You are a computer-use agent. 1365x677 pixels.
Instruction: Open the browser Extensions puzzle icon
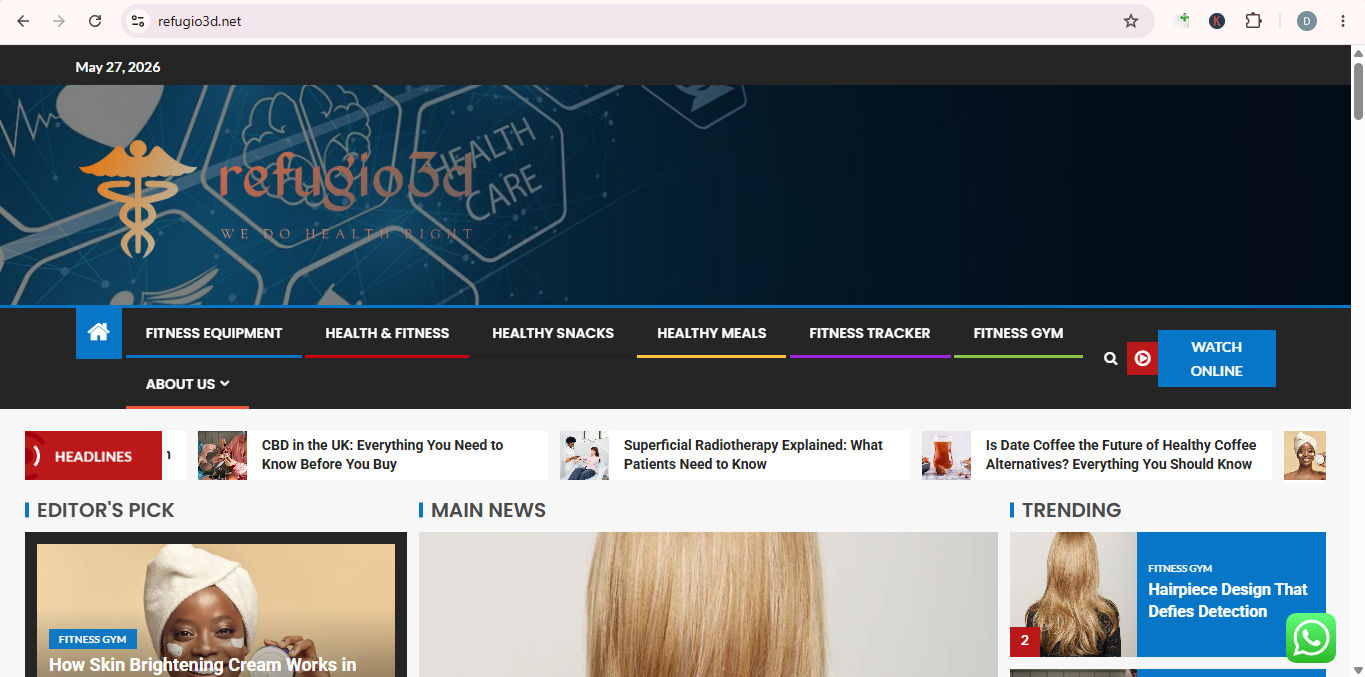coord(1253,21)
